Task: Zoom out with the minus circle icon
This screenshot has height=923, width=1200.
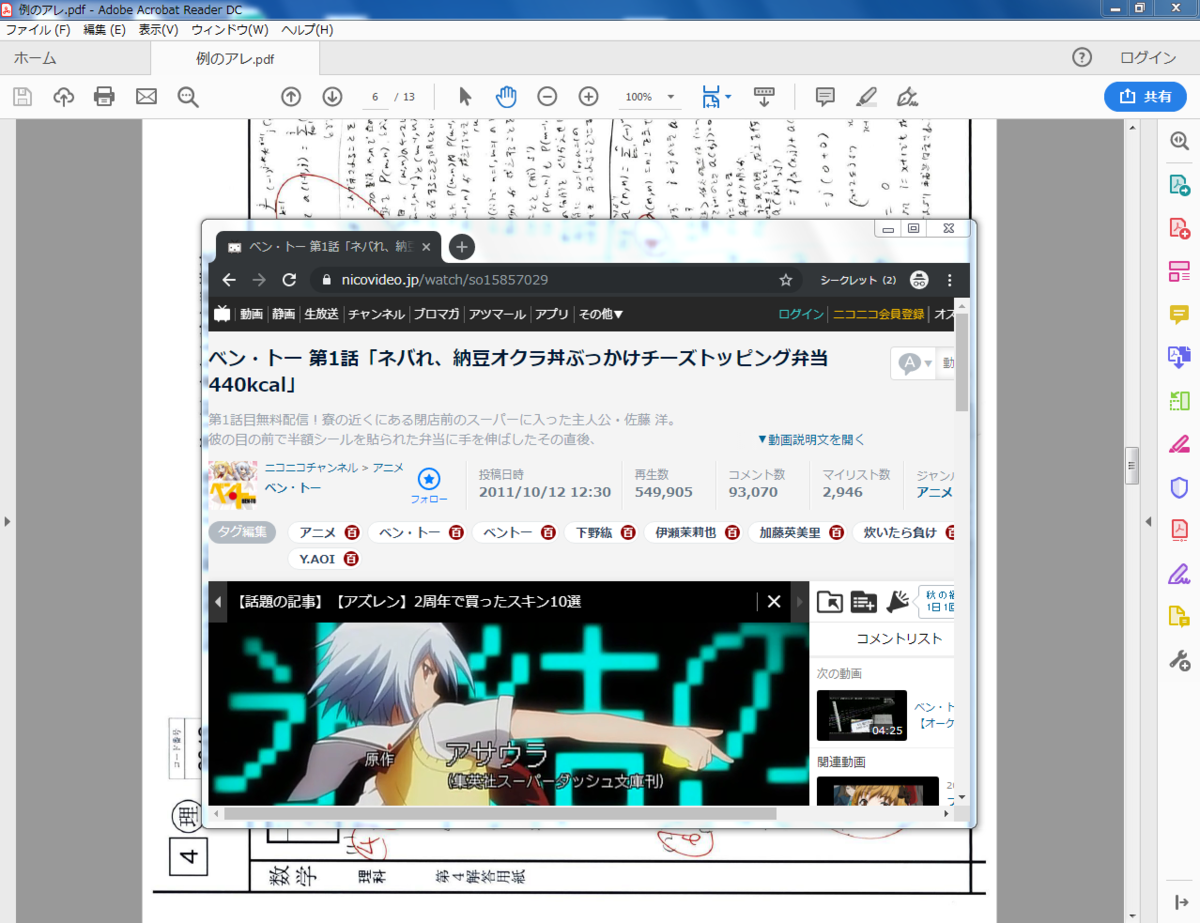Action: (547, 97)
